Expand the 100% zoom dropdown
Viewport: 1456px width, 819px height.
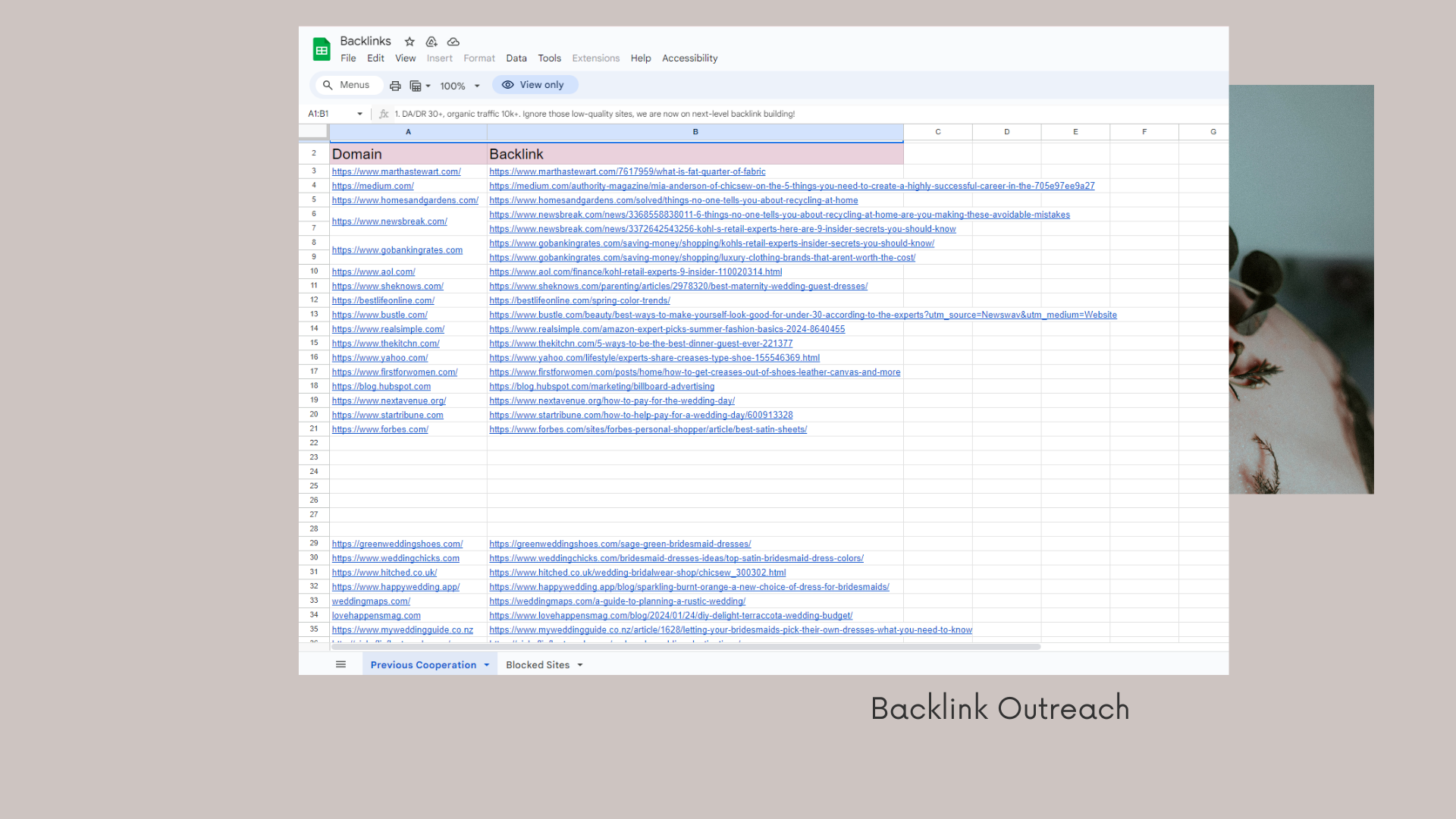pos(477,86)
